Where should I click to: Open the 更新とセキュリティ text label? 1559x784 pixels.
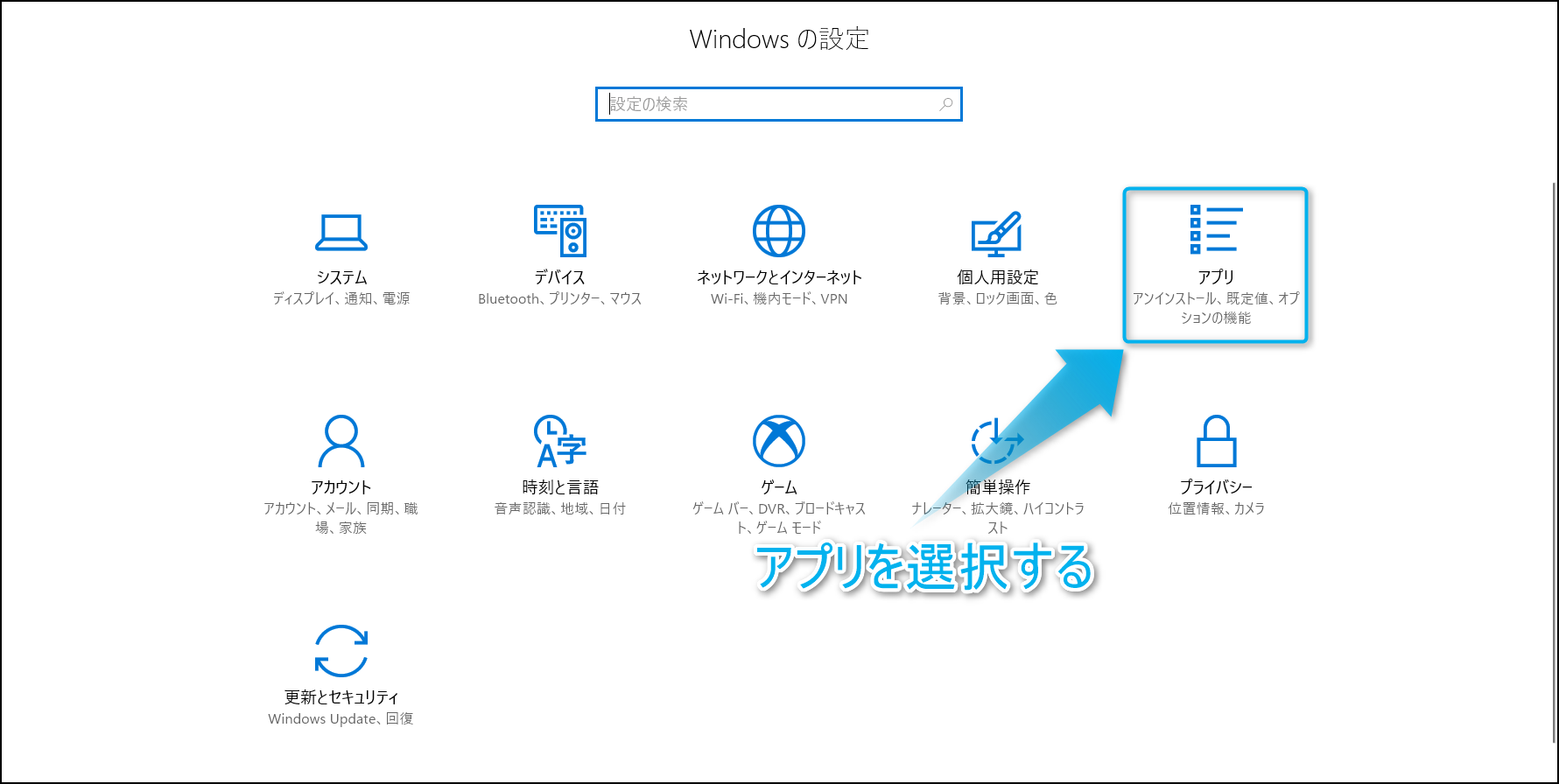pos(341,697)
